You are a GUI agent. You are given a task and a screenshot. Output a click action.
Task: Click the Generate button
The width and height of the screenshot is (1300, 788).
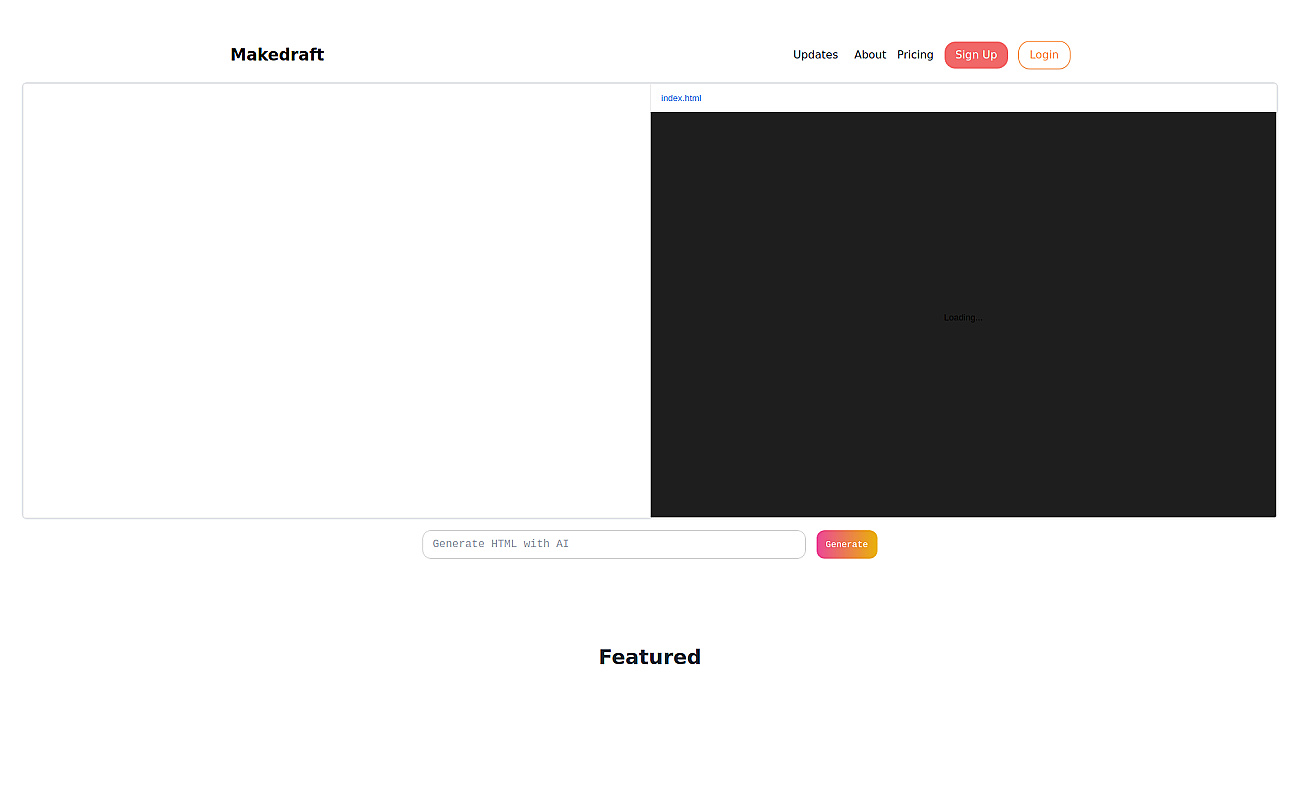click(847, 544)
